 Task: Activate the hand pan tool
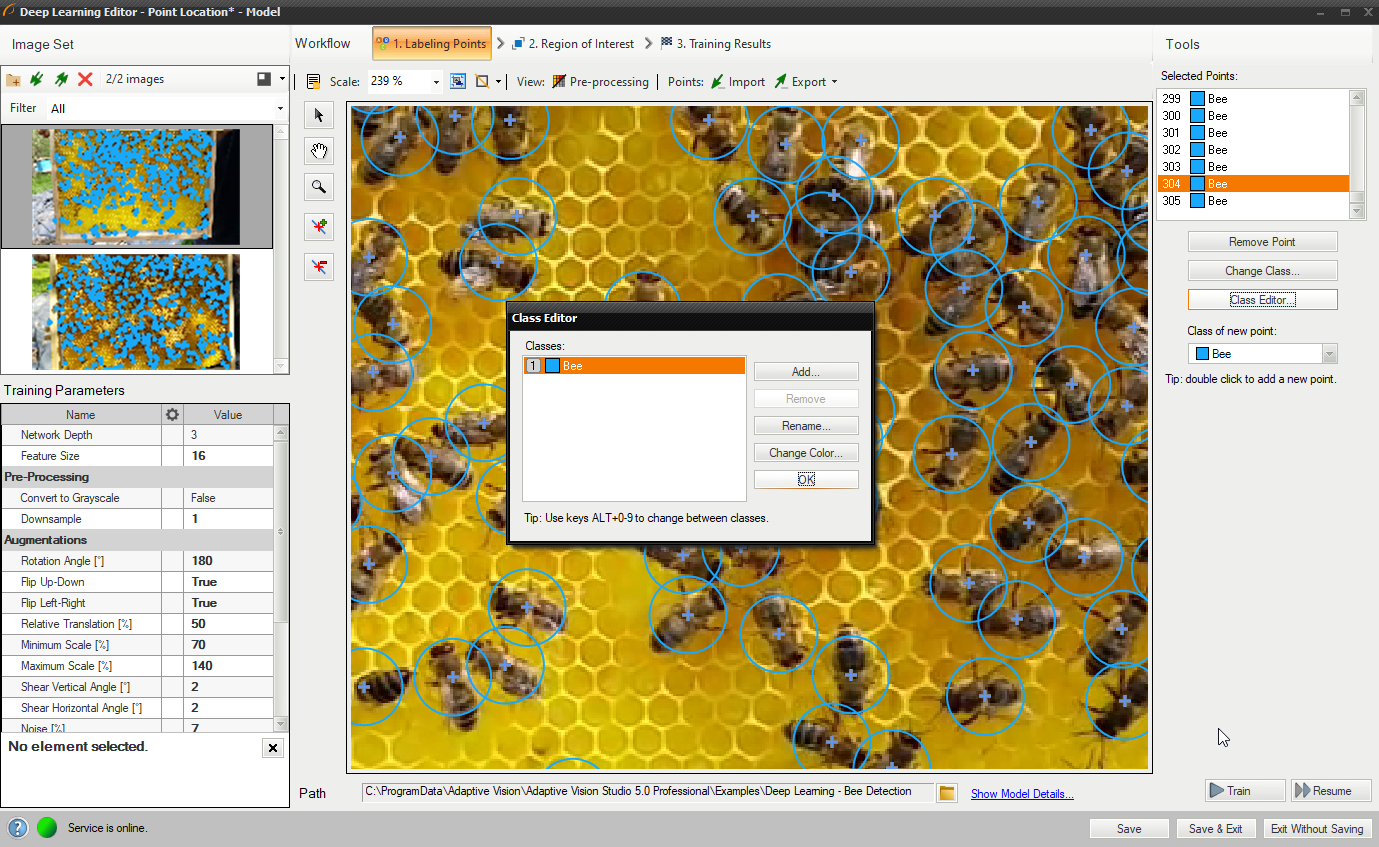pos(319,151)
